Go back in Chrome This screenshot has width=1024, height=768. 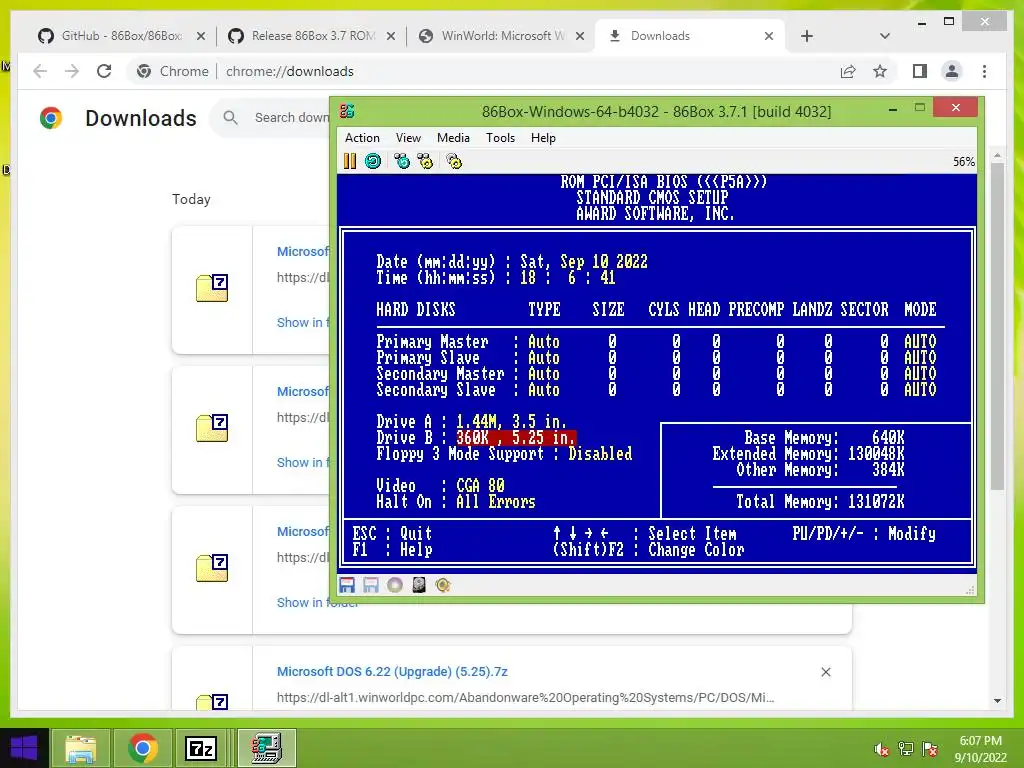(x=40, y=71)
